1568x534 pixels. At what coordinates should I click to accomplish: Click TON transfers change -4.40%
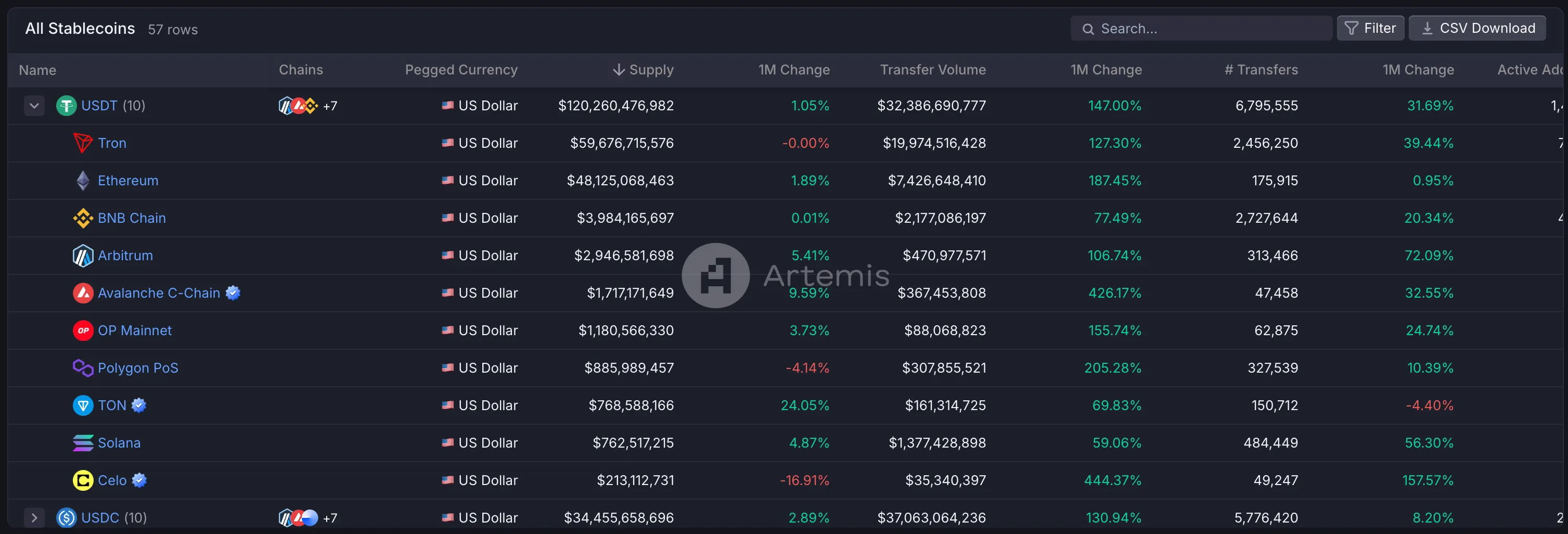tap(1429, 405)
